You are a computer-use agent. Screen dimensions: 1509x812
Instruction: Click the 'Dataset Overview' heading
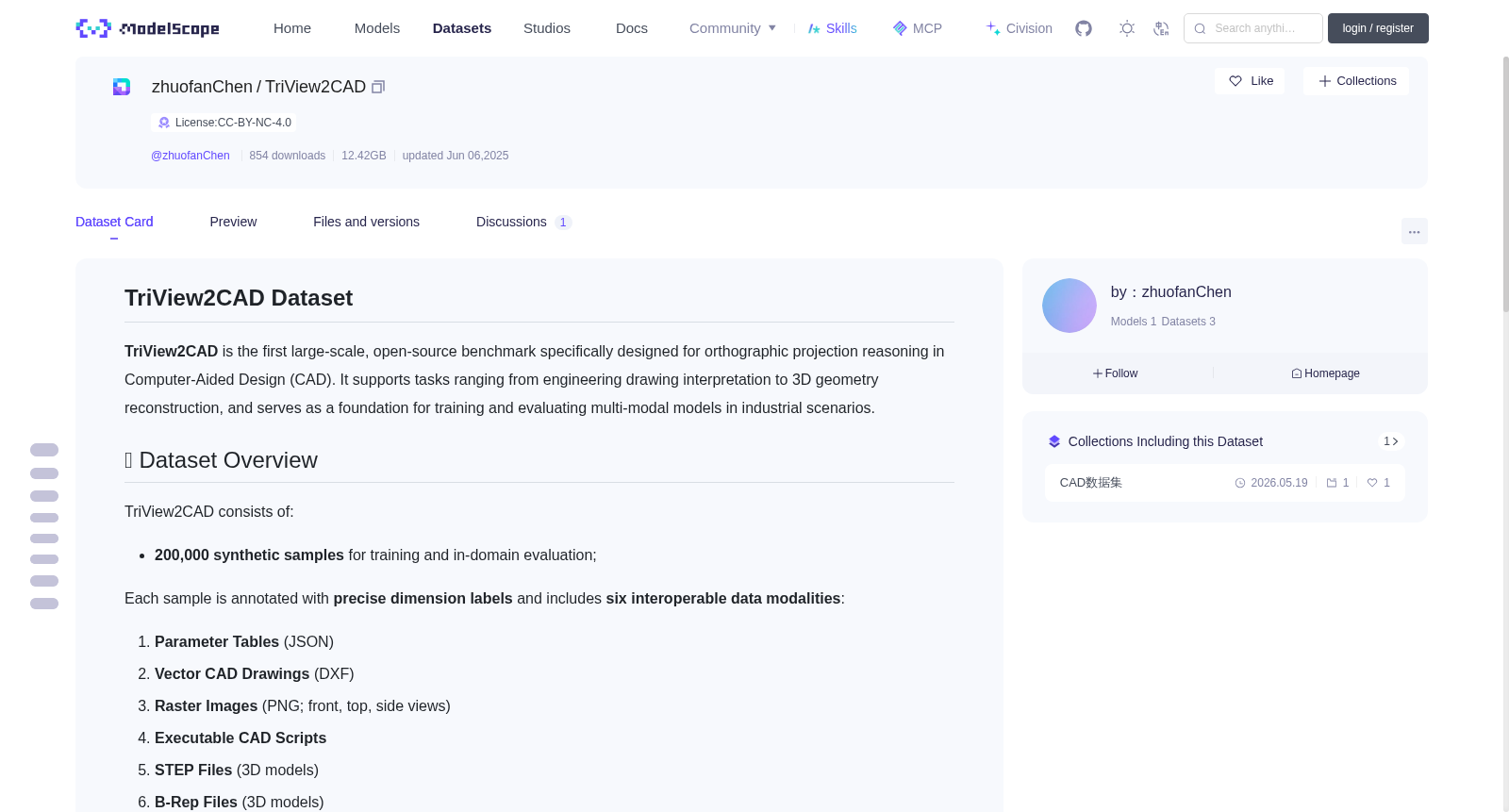pyautogui.click(x=221, y=460)
